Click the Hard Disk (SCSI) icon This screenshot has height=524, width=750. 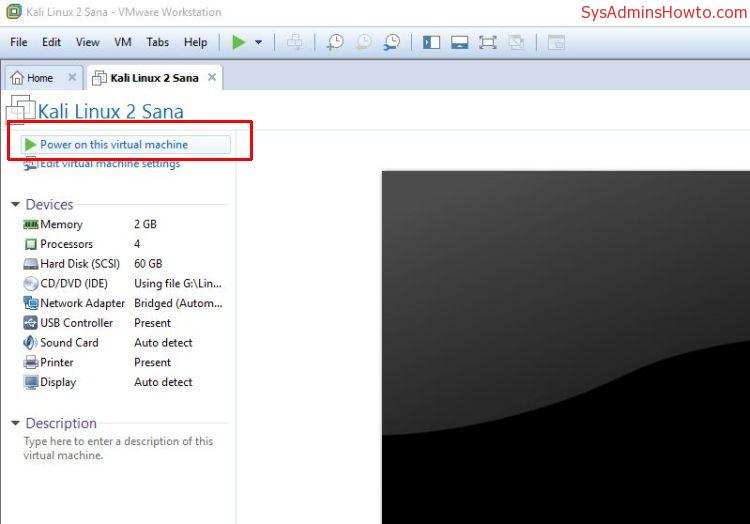pos(31,263)
